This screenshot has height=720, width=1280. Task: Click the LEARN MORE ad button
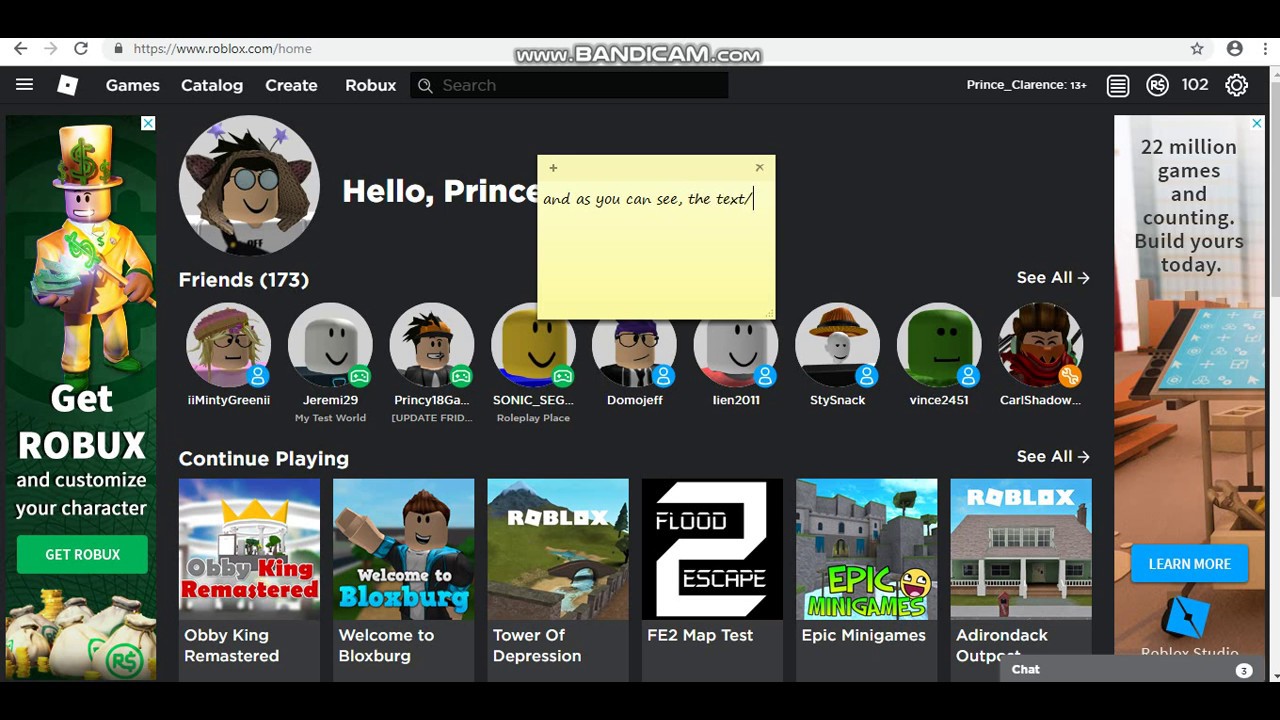(x=1190, y=564)
